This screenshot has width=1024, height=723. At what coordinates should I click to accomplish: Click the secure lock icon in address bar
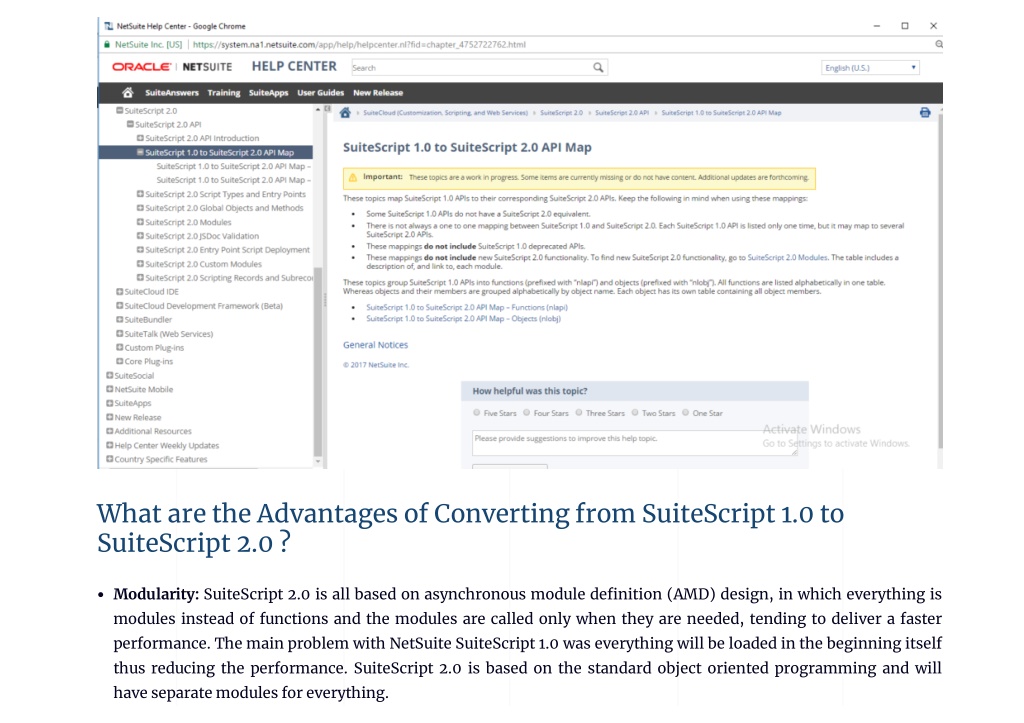107,44
